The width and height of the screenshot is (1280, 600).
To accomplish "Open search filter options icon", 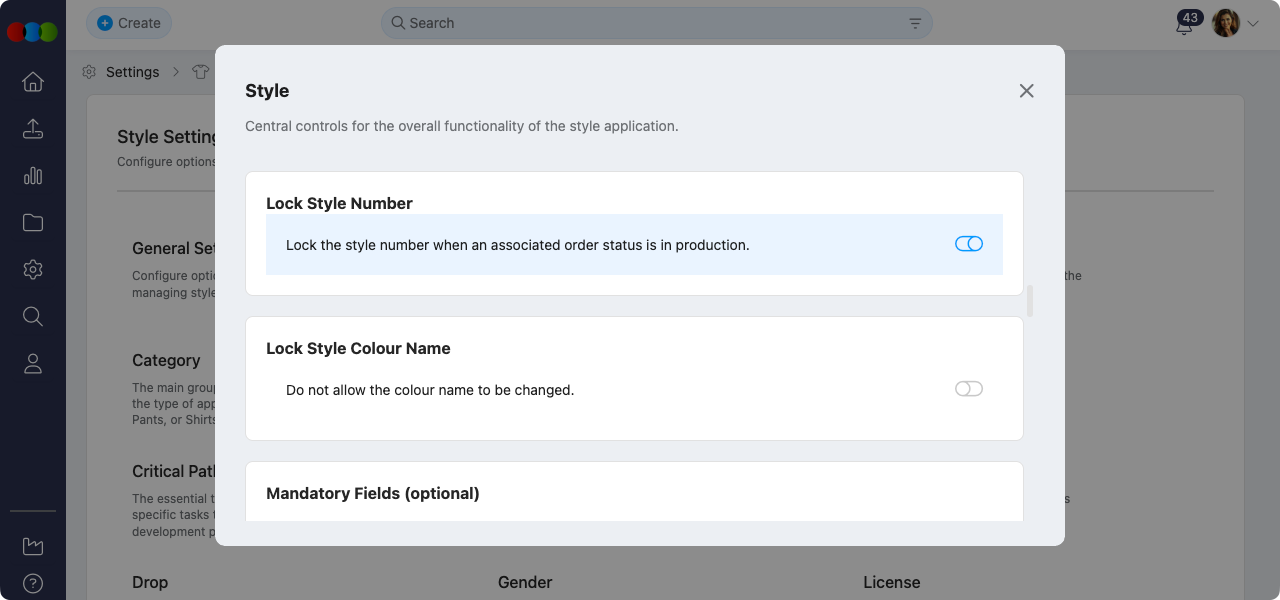I will [x=915, y=23].
